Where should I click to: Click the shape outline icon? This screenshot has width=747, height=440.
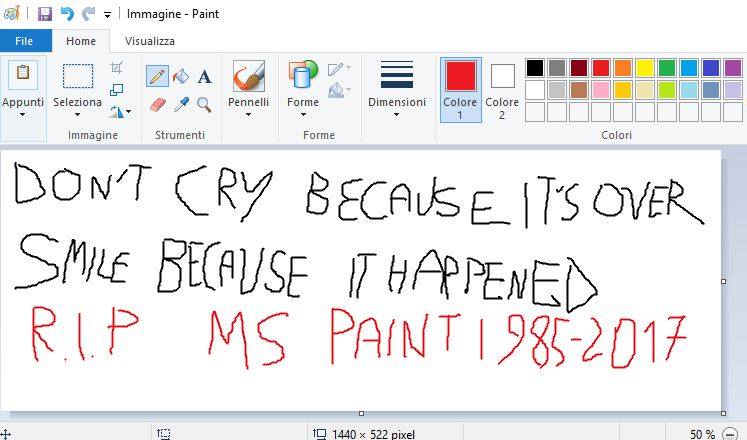(336, 69)
